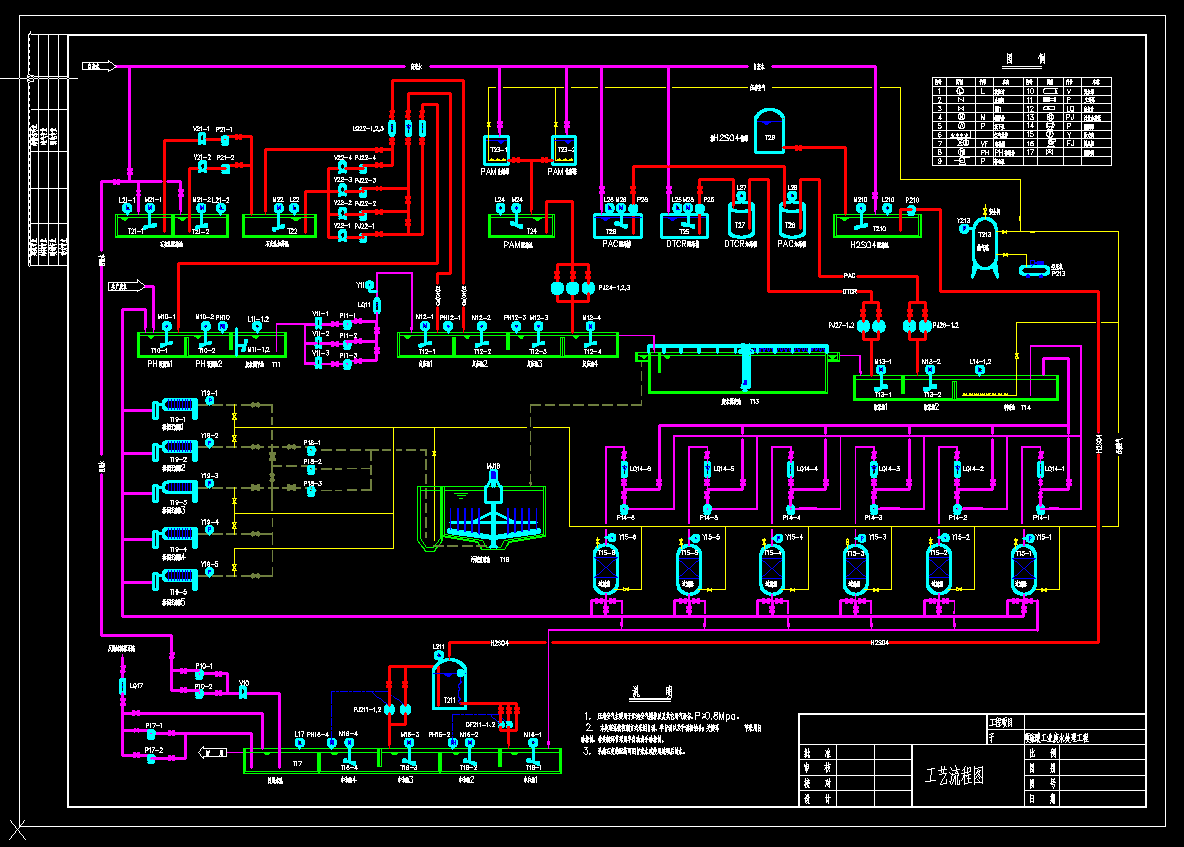Viewport: 1184px width, 847px height.
Task: Click the 'PJ24-1,2,3' pump label
Action: point(614,288)
